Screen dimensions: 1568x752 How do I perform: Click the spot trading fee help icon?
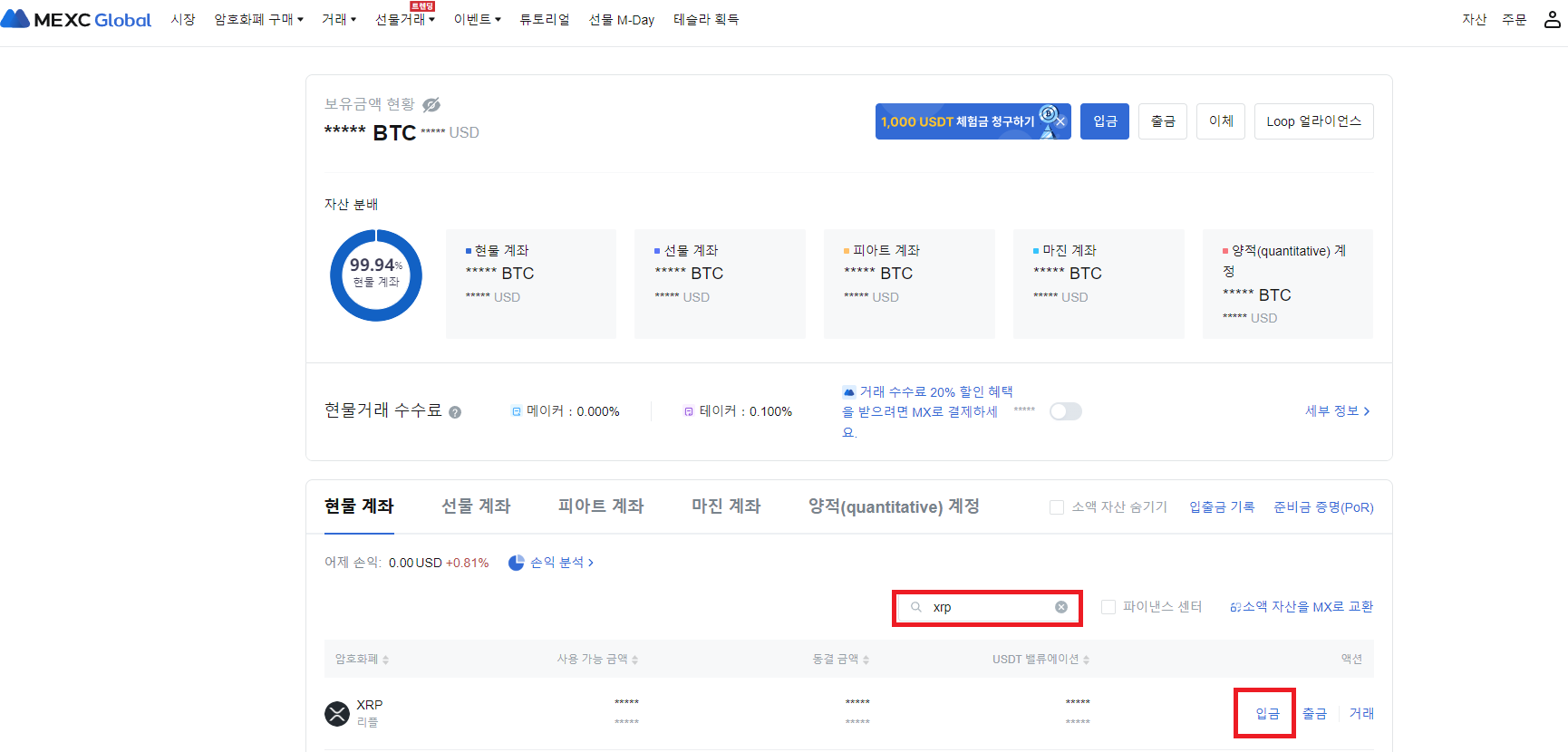[x=455, y=412]
